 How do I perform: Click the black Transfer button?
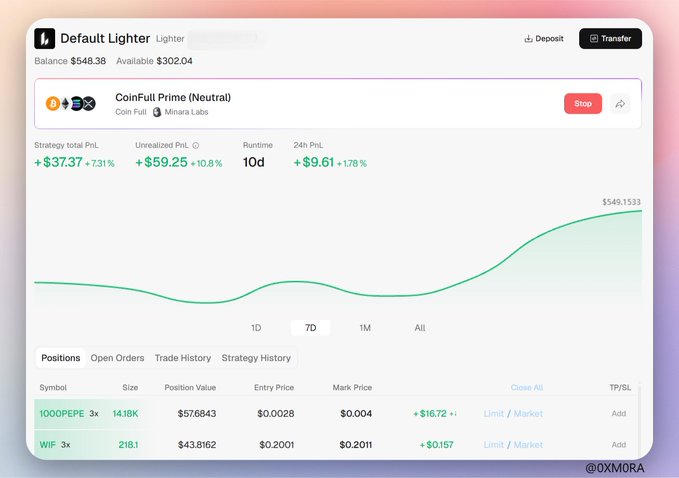[x=610, y=39]
